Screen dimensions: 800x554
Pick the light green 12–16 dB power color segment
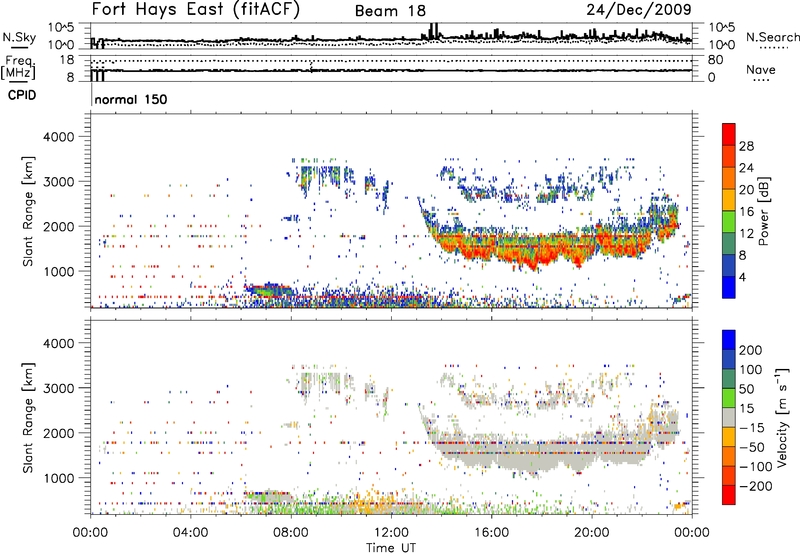[x=729, y=221]
